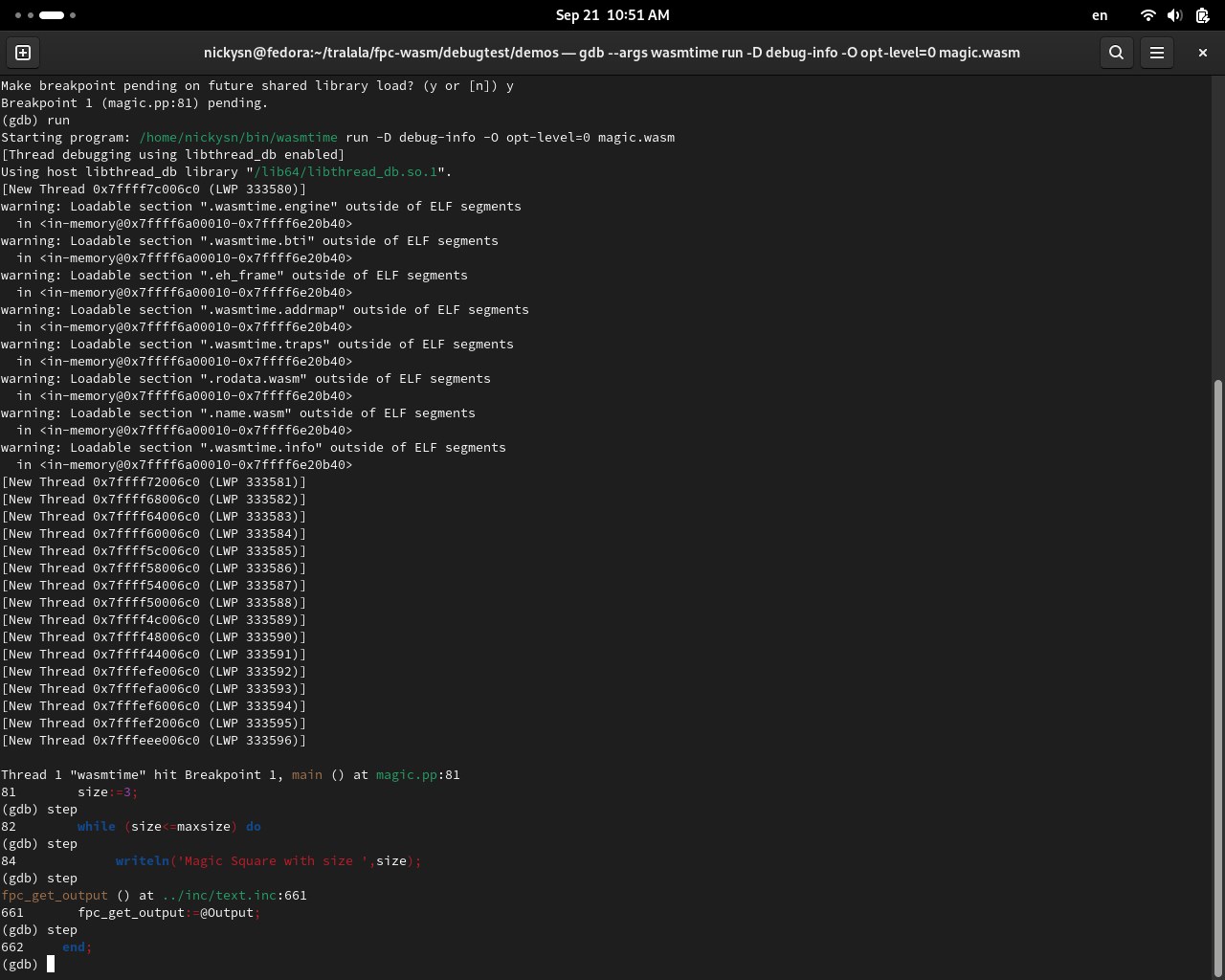
Task: Click the '/home/nickysn/bin/wasmtime' path text
Action: coord(238,137)
